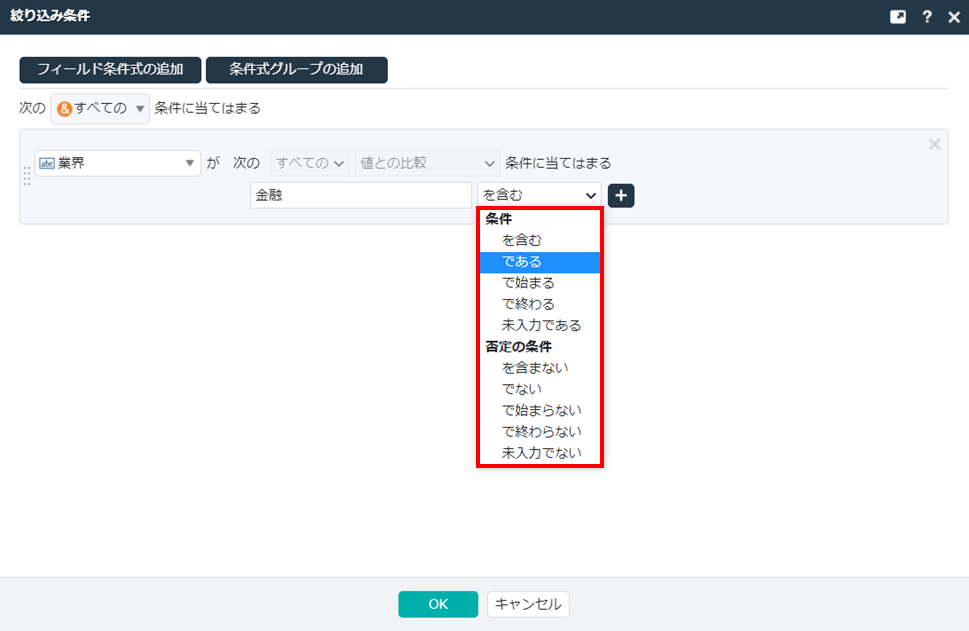Choose the で始まらない option
The width and height of the screenshot is (969, 631).
pyautogui.click(x=541, y=410)
